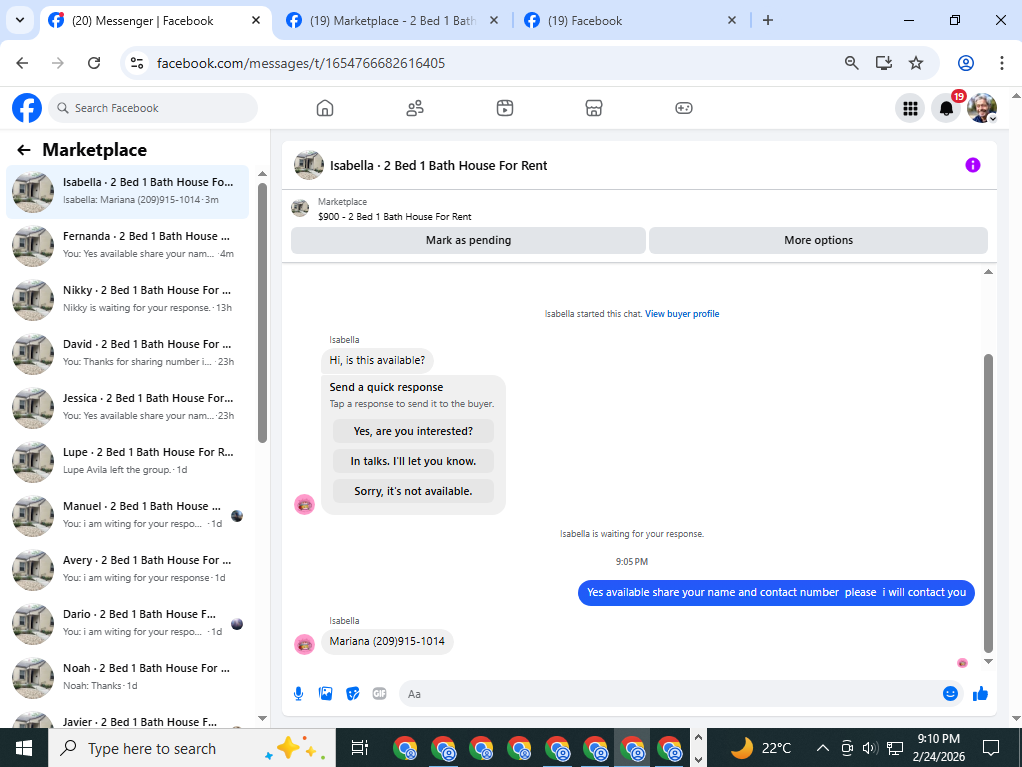Open the Isabella conversation in the list

[x=128, y=192]
